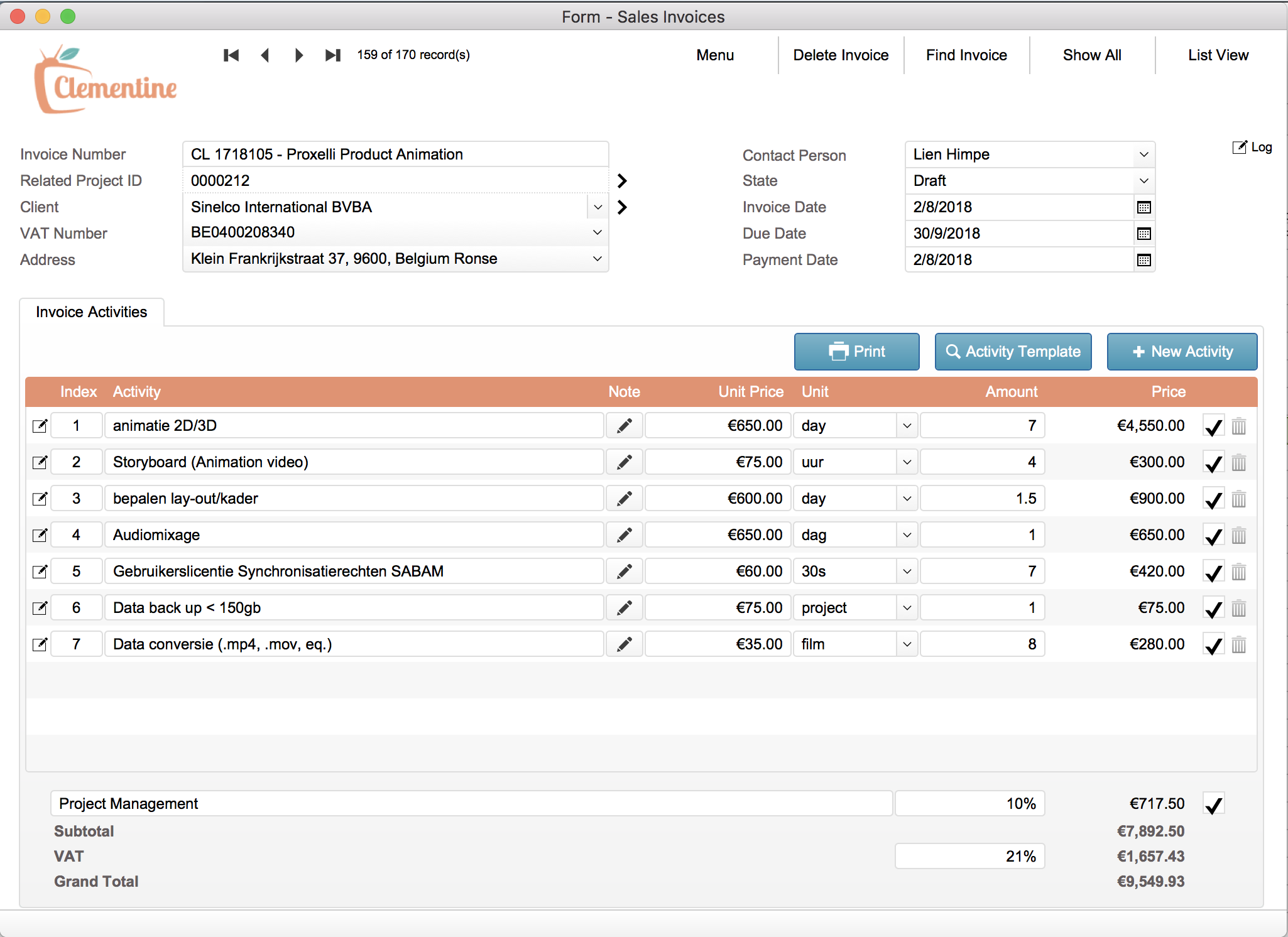Open calendar picker for Payment Date
Screen dimensions: 1288x937
click(1144, 260)
